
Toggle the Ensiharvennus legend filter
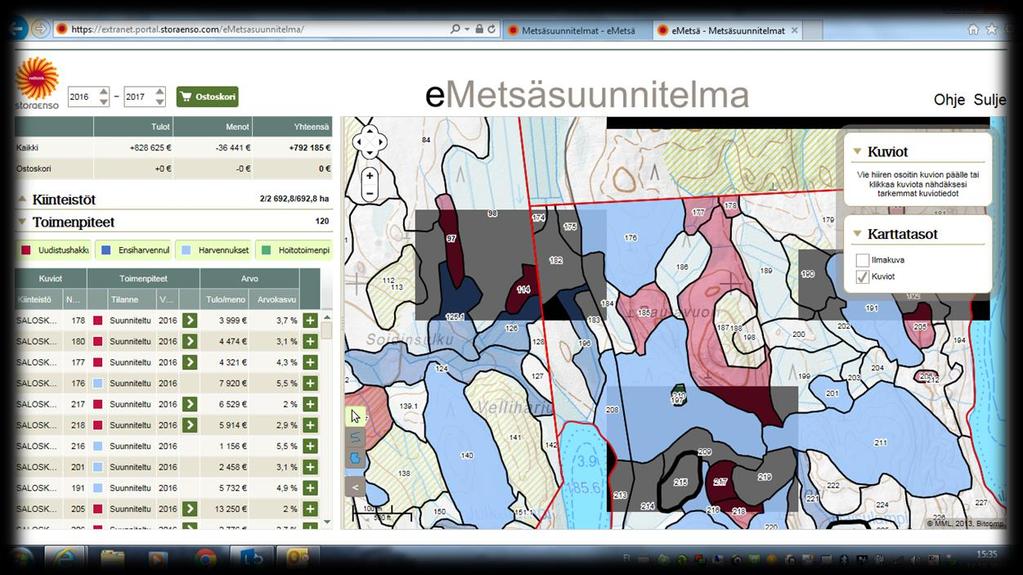coord(134,250)
